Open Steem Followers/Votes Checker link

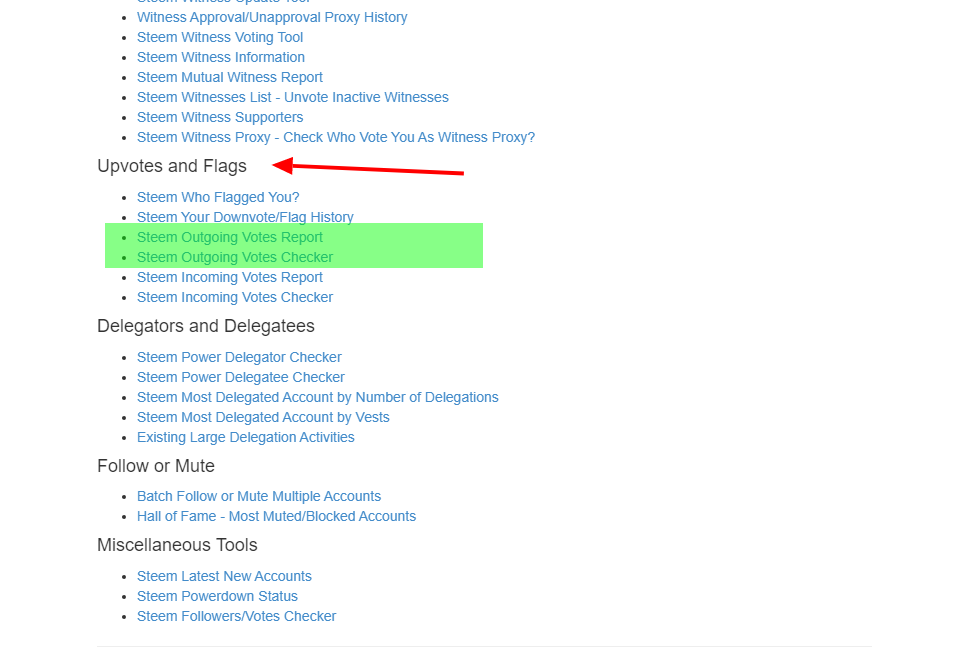[x=237, y=616]
